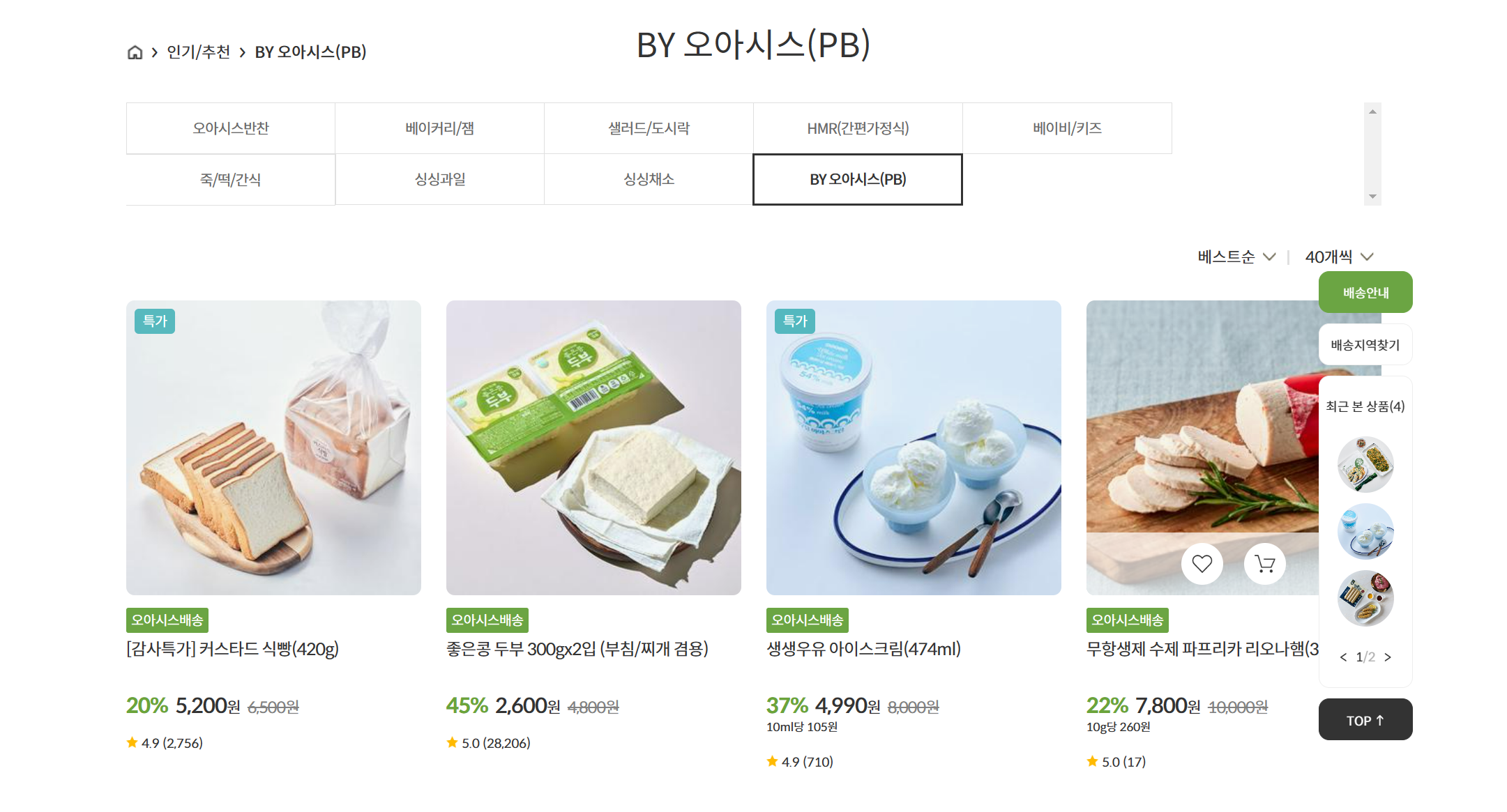The image size is (1507, 812).
Task: Open the 싱싱과일 category tab
Action: coord(439,179)
